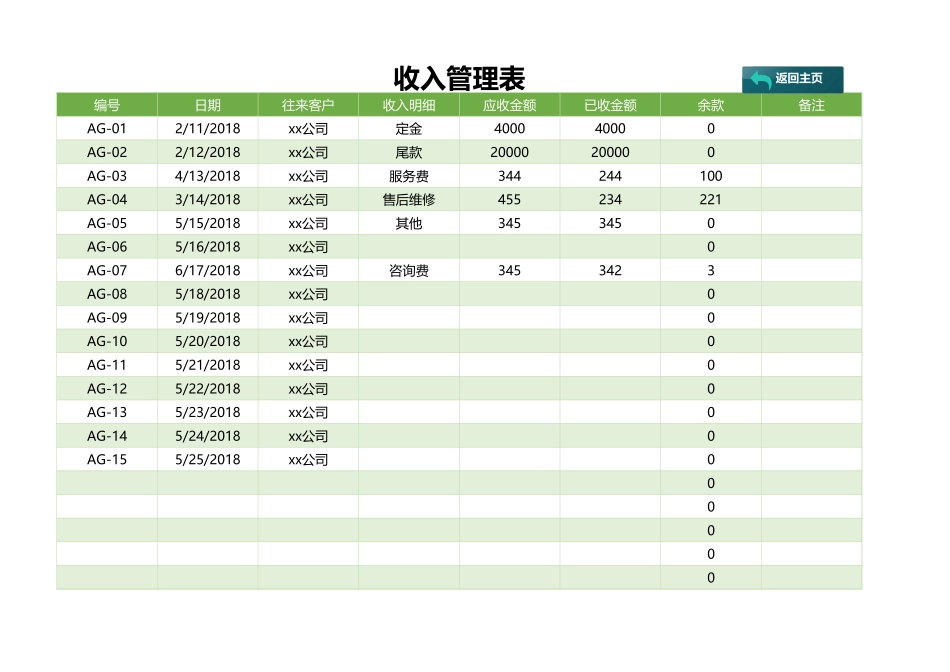
Task: Click received amount 342
Action: point(610,270)
